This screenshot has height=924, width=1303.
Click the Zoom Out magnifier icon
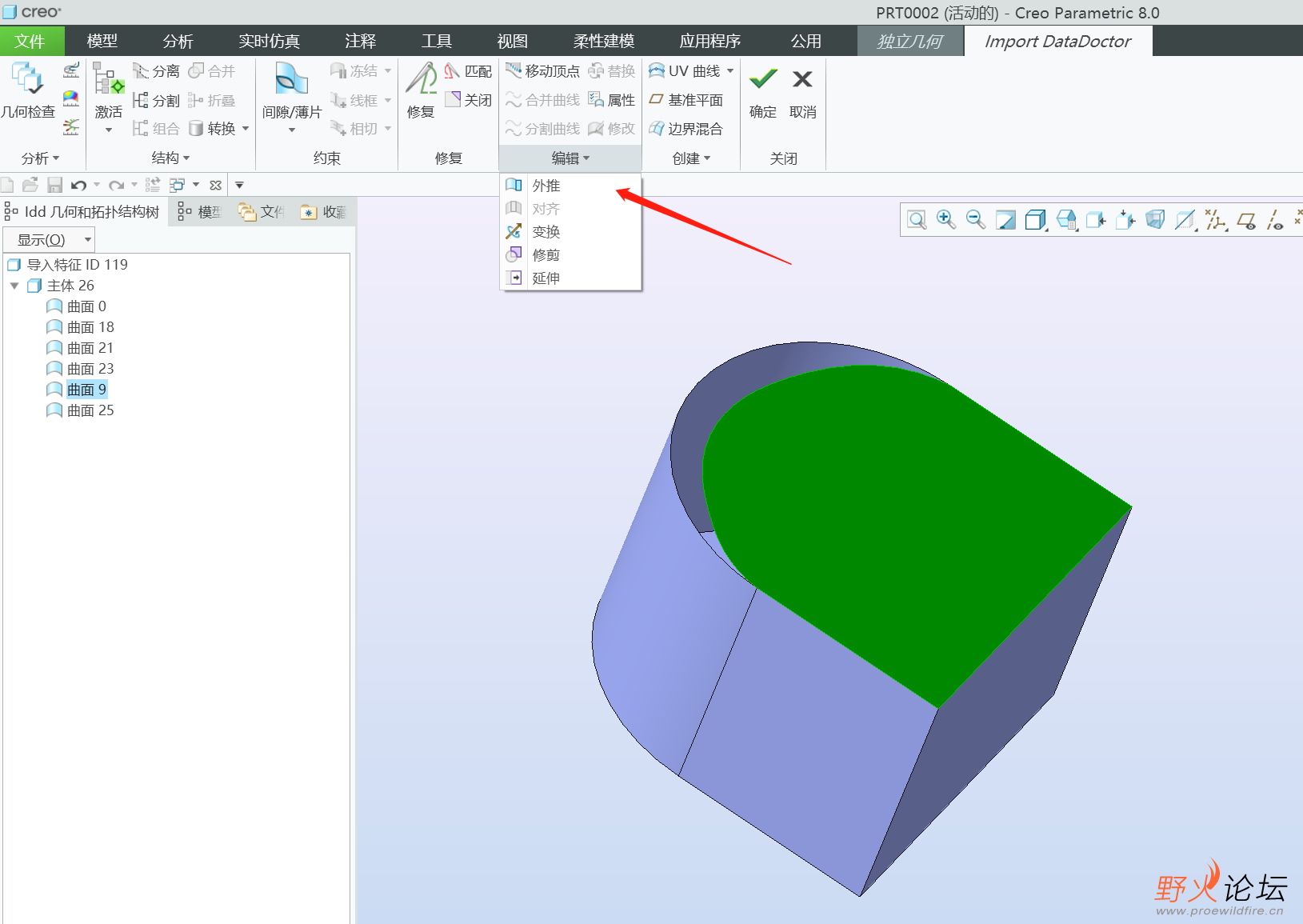pyautogui.click(x=976, y=220)
